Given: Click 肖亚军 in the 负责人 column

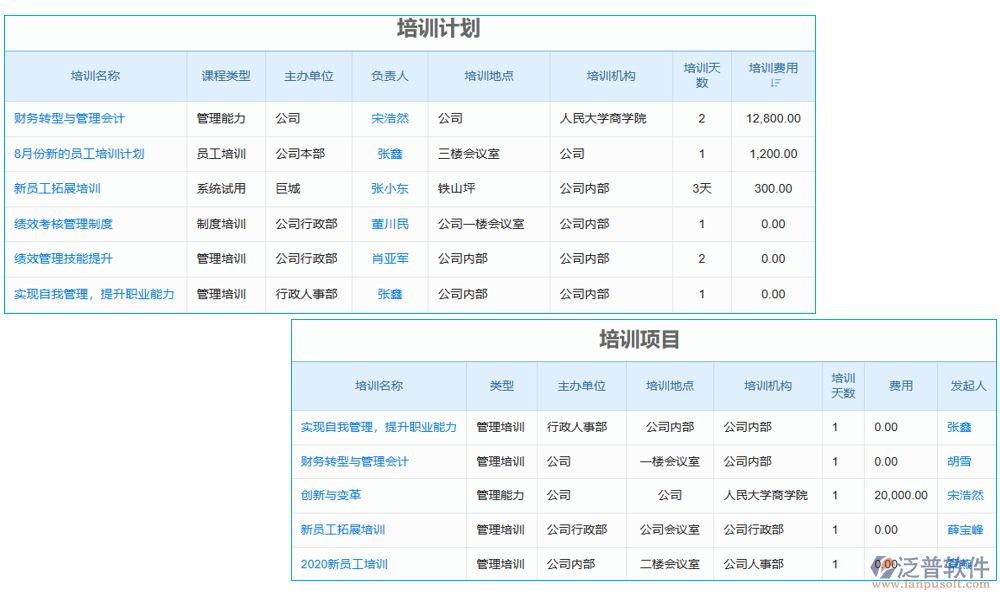Looking at the screenshot, I should pos(388,259).
